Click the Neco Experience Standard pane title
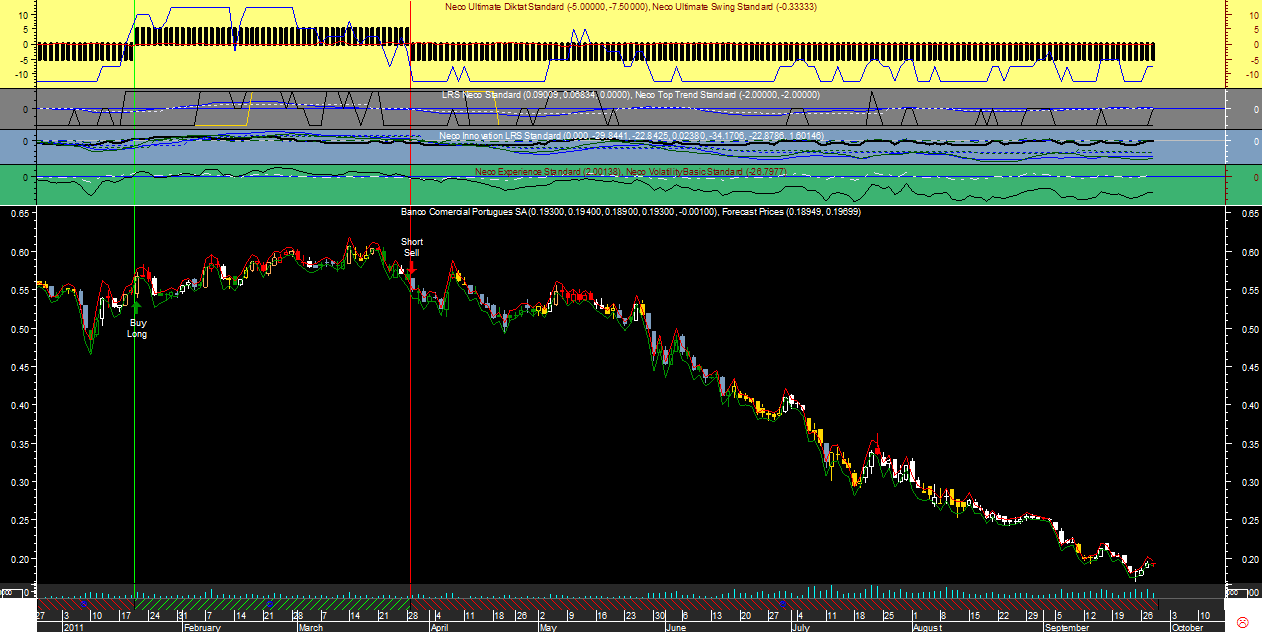 coord(631,172)
